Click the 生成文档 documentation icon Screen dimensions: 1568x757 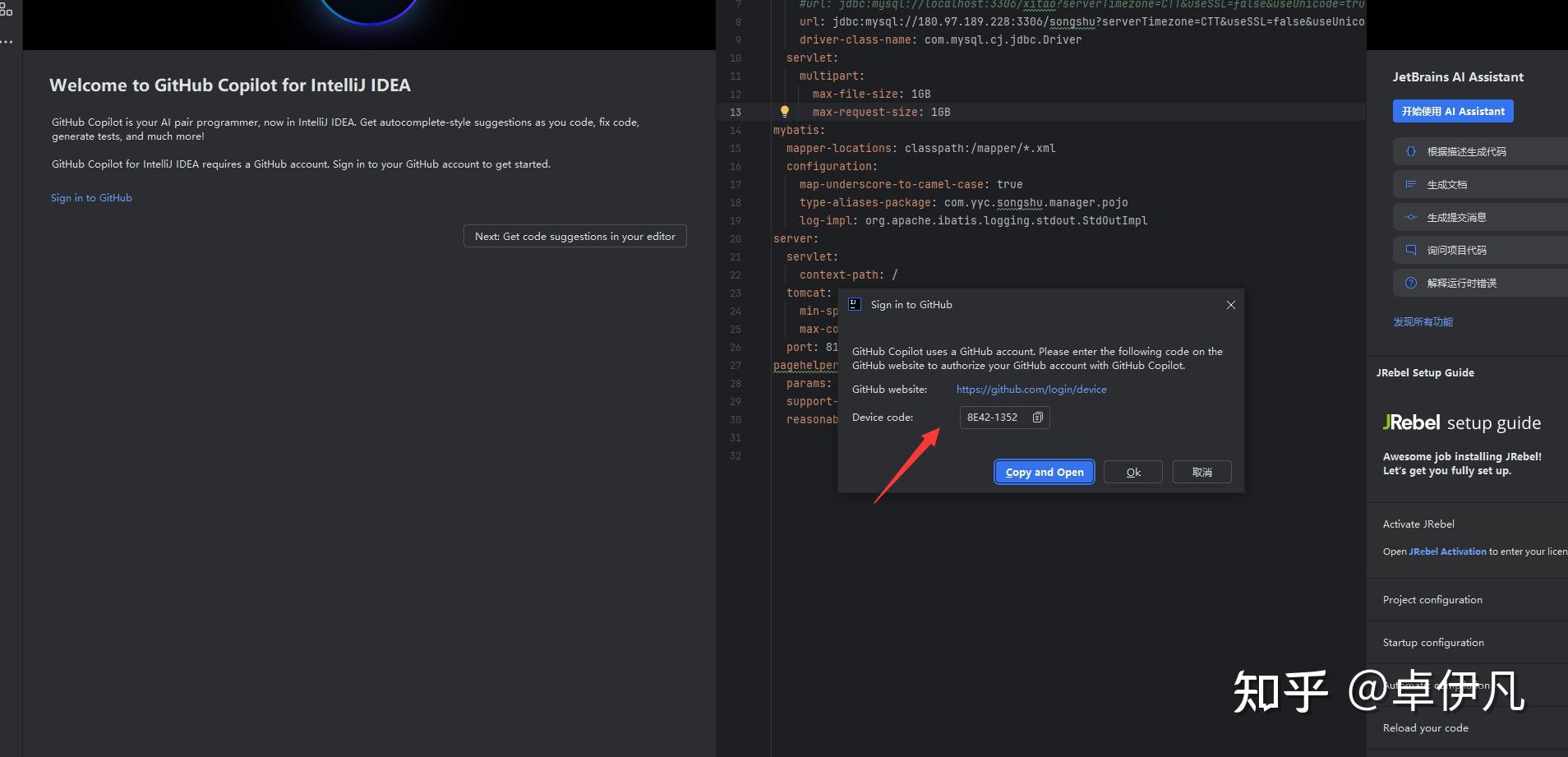pos(1411,184)
